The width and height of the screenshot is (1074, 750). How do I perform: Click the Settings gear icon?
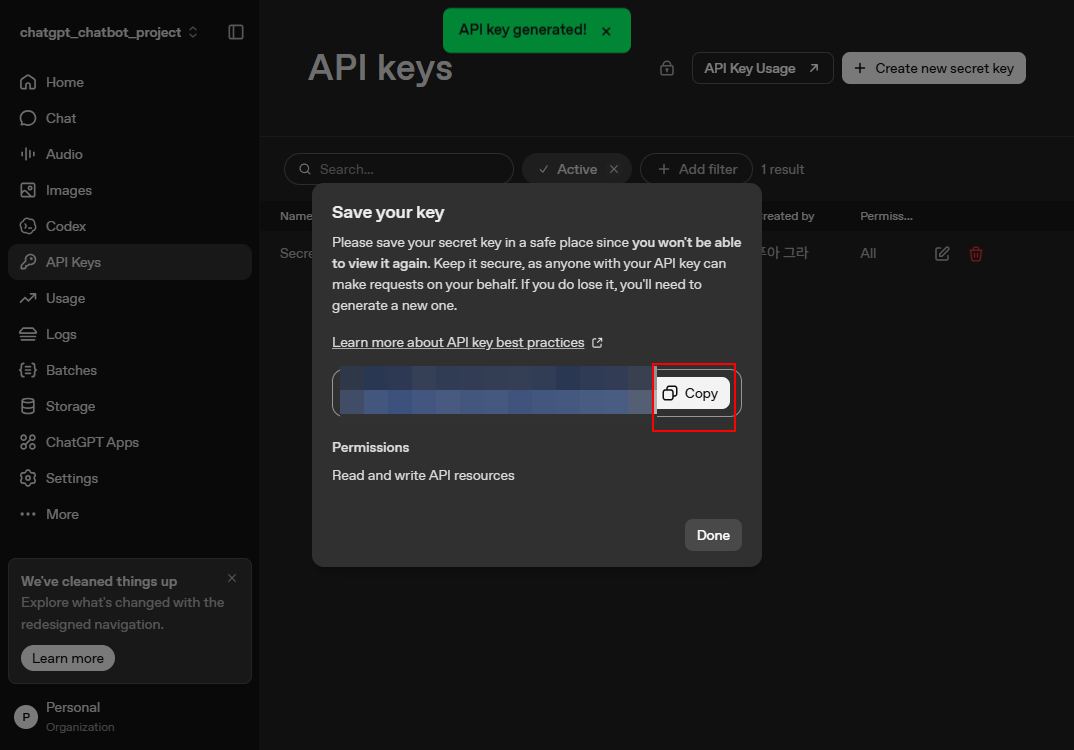pyautogui.click(x=28, y=478)
